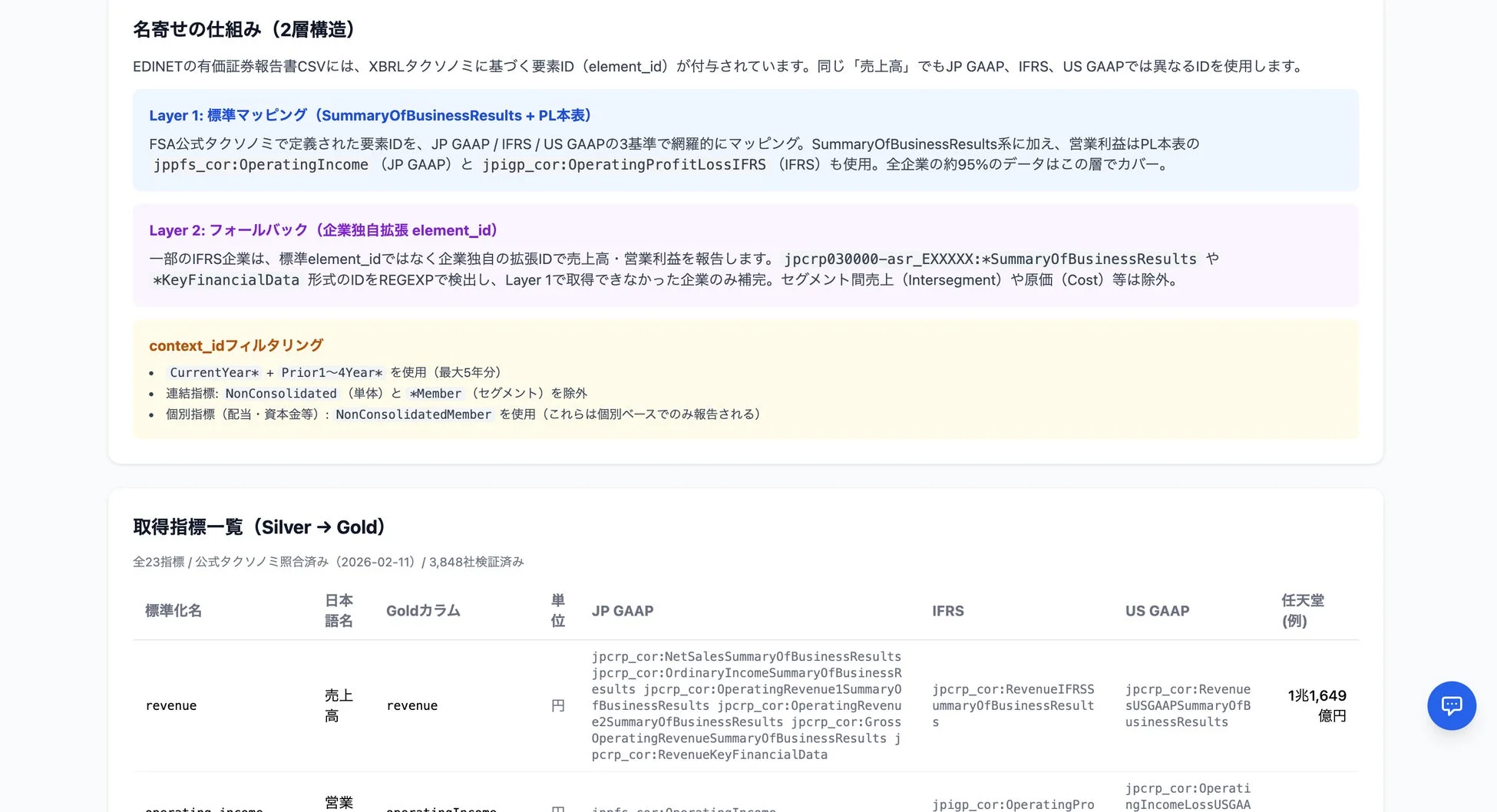Select revenue in the 標準化名 column
Viewport: 1497px width, 812px height.
pyautogui.click(x=171, y=706)
